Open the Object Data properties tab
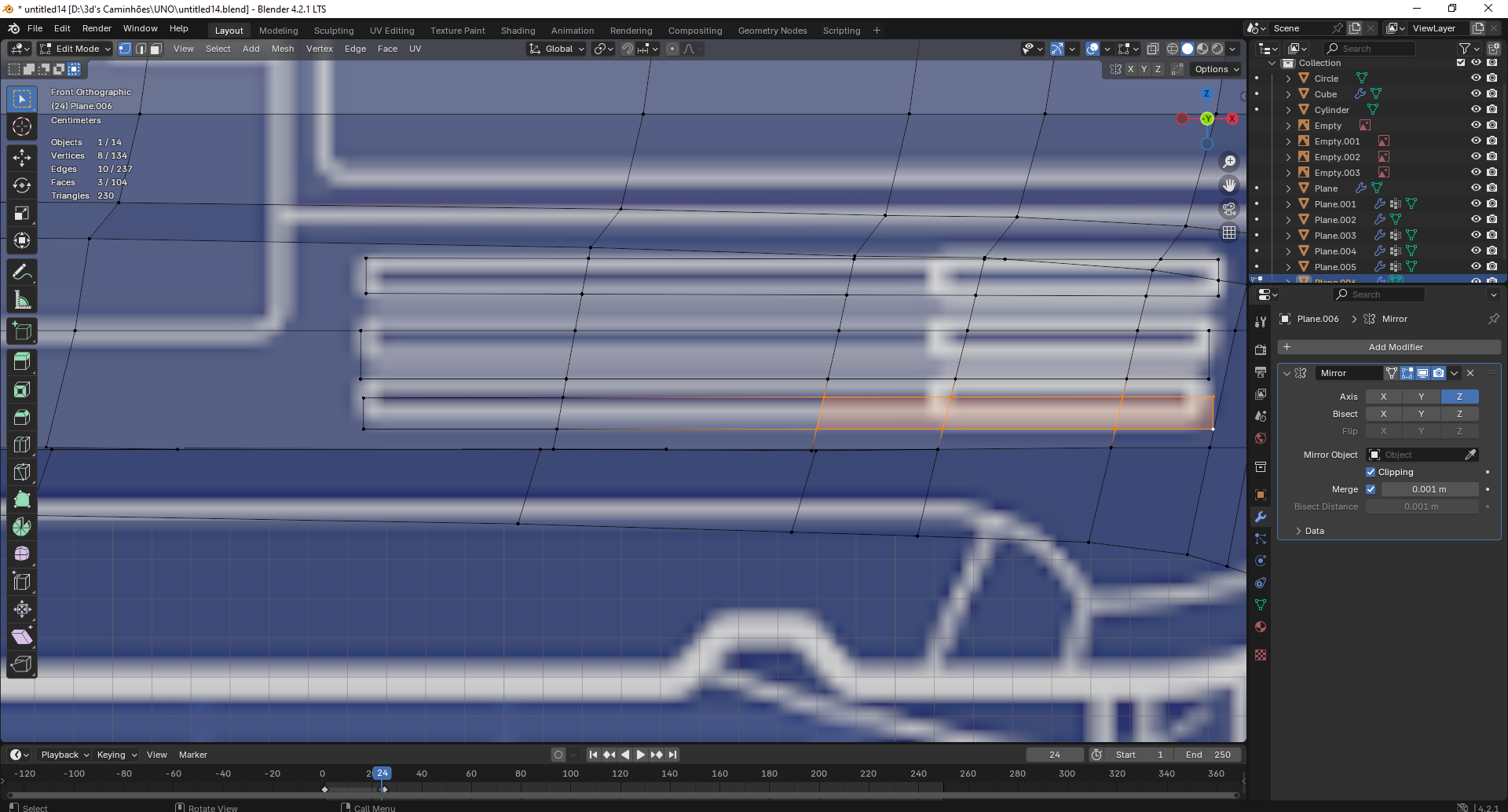Image resolution: width=1508 pixels, height=812 pixels. click(1261, 605)
